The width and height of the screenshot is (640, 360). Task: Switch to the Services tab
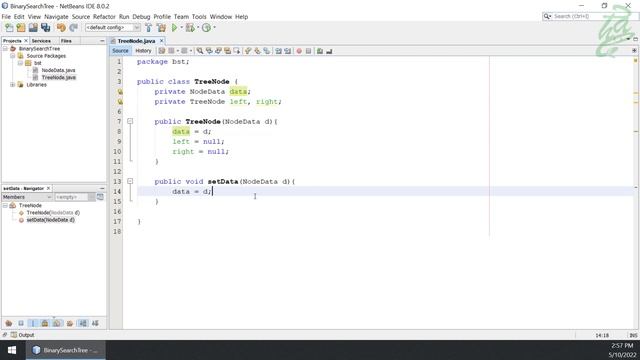(x=42, y=41)
